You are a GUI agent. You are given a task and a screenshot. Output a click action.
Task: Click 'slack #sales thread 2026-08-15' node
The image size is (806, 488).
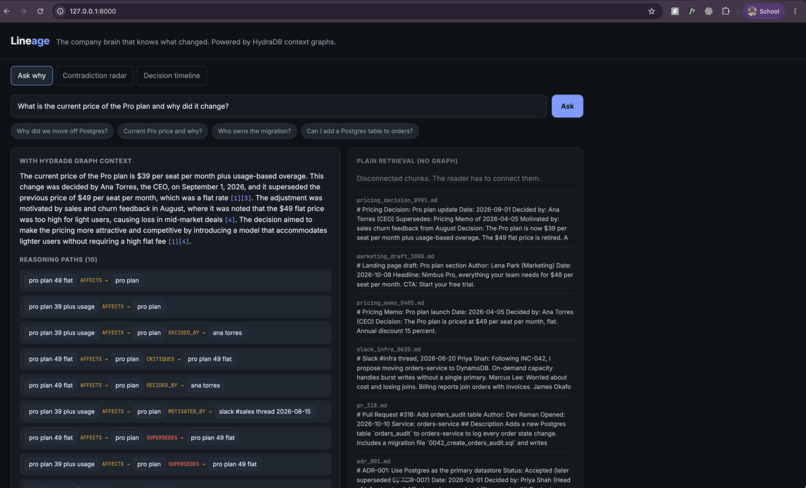pos(265,411)
